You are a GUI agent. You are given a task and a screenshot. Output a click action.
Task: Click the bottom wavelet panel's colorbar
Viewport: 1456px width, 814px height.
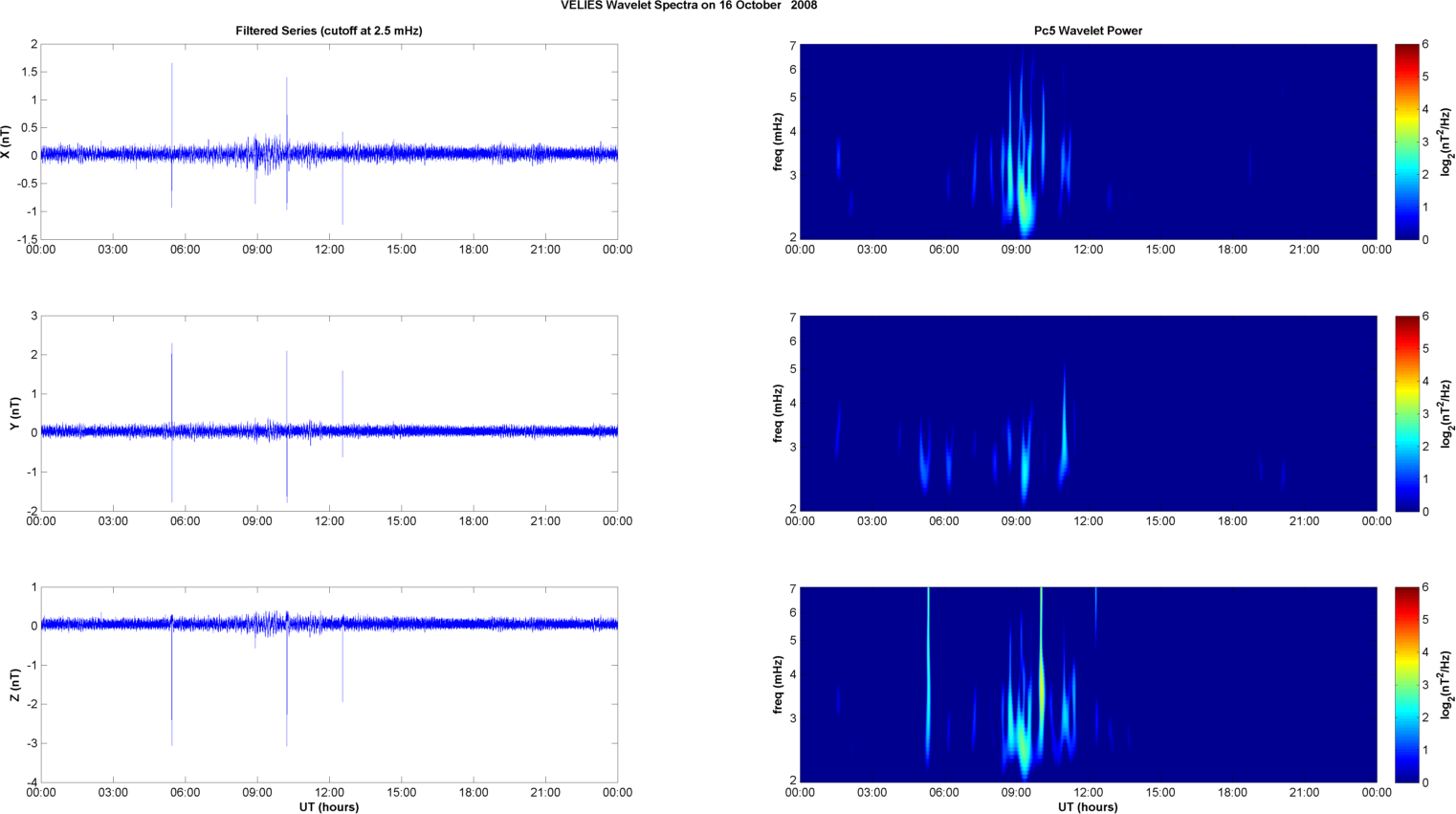pyautogui.click(x=1406, y=685)
